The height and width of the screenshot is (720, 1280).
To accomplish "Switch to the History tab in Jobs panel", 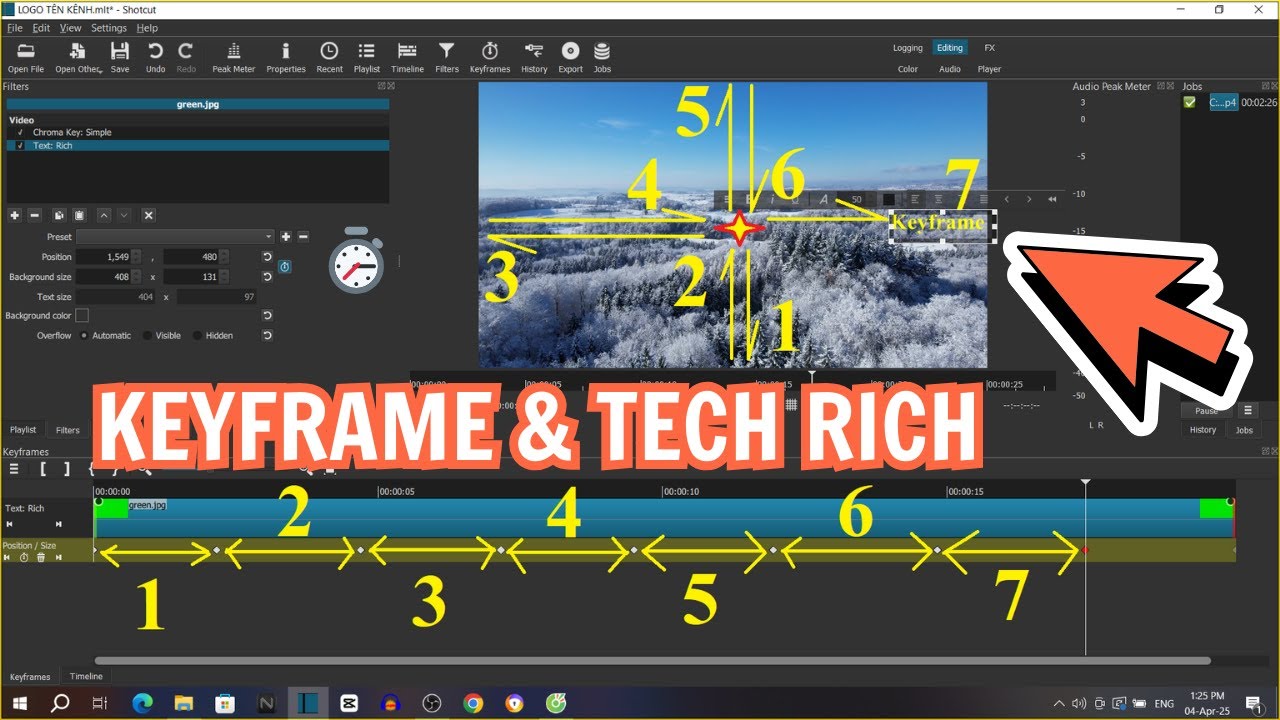I will click(x=1203, y=430).
